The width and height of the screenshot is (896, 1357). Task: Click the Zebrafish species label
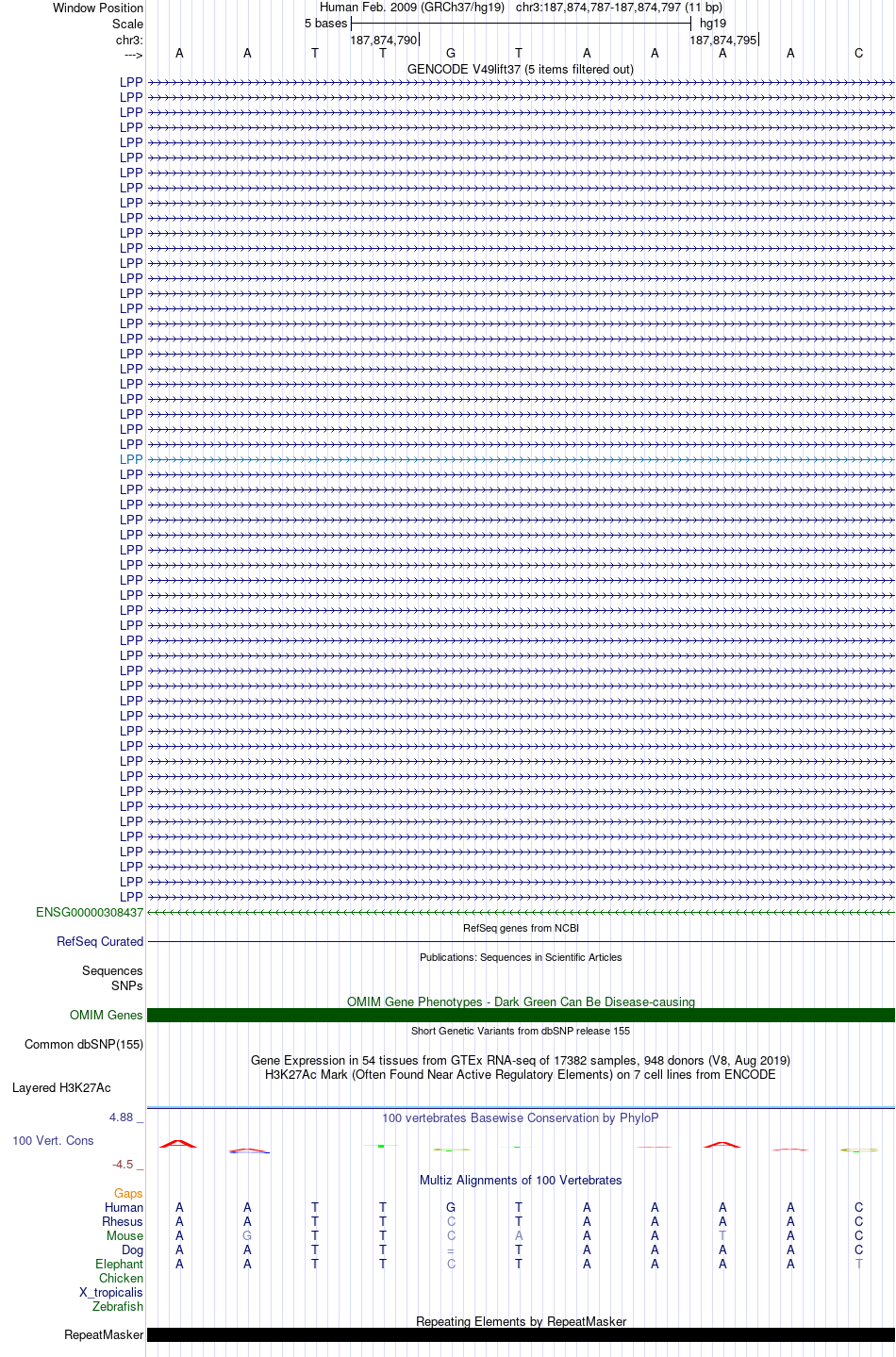pyautogui.click(x=118, y=1306)
